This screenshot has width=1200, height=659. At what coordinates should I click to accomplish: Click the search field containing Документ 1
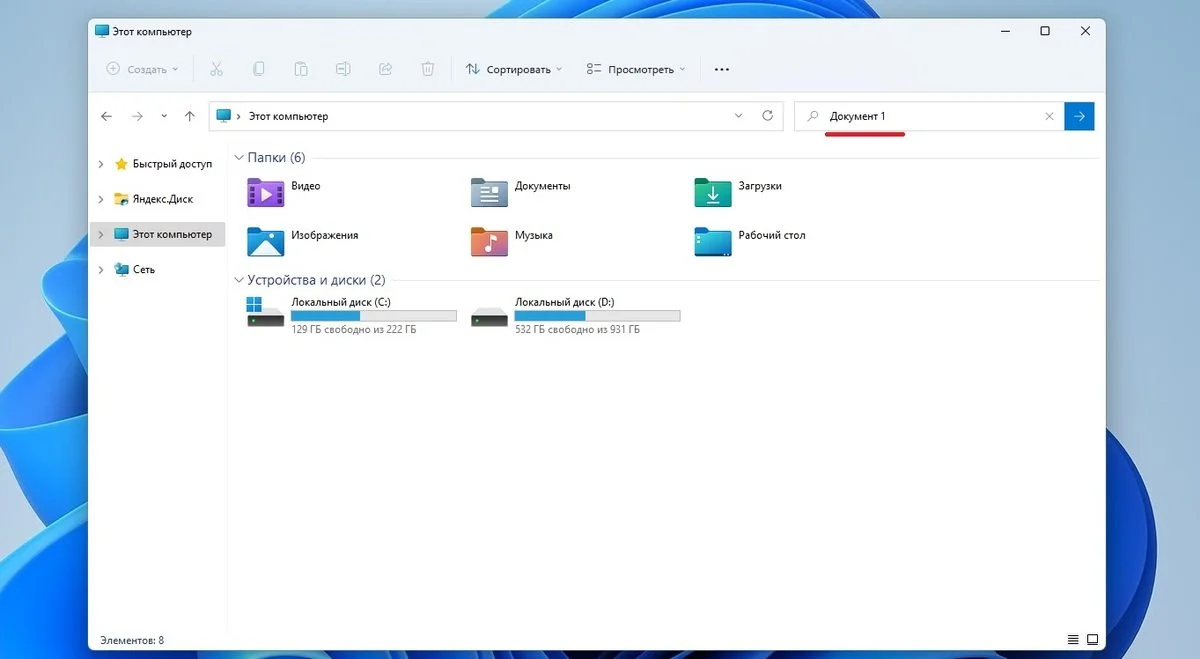(x=930, y=116)
